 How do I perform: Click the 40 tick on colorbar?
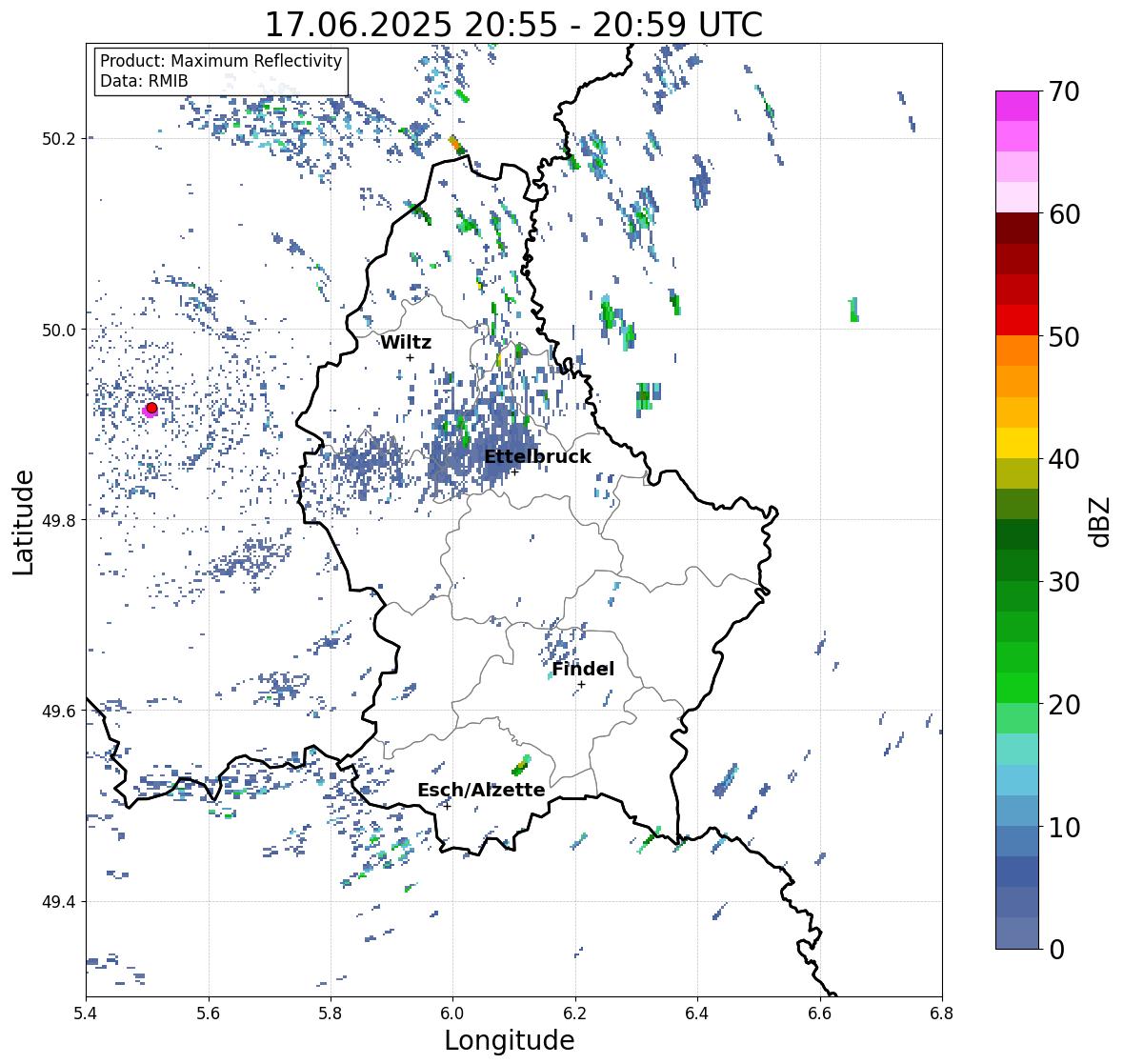point(1064,459)
